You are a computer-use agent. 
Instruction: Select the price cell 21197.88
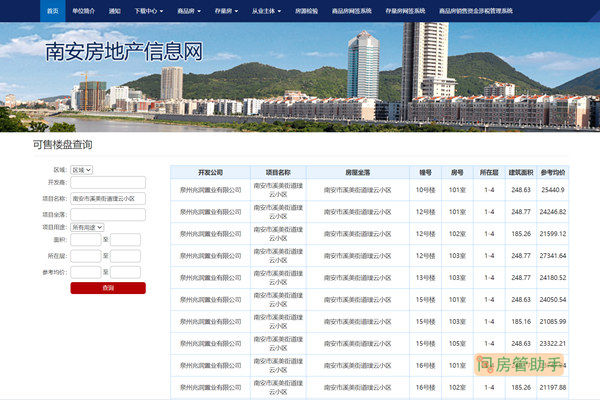[553, 387]
